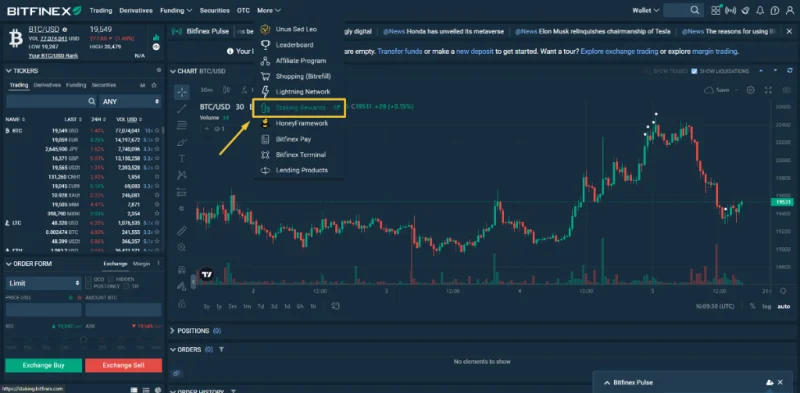Click the order size percentage slider handle
Screen dimensions: 800x393
click(x=84, y=339)
